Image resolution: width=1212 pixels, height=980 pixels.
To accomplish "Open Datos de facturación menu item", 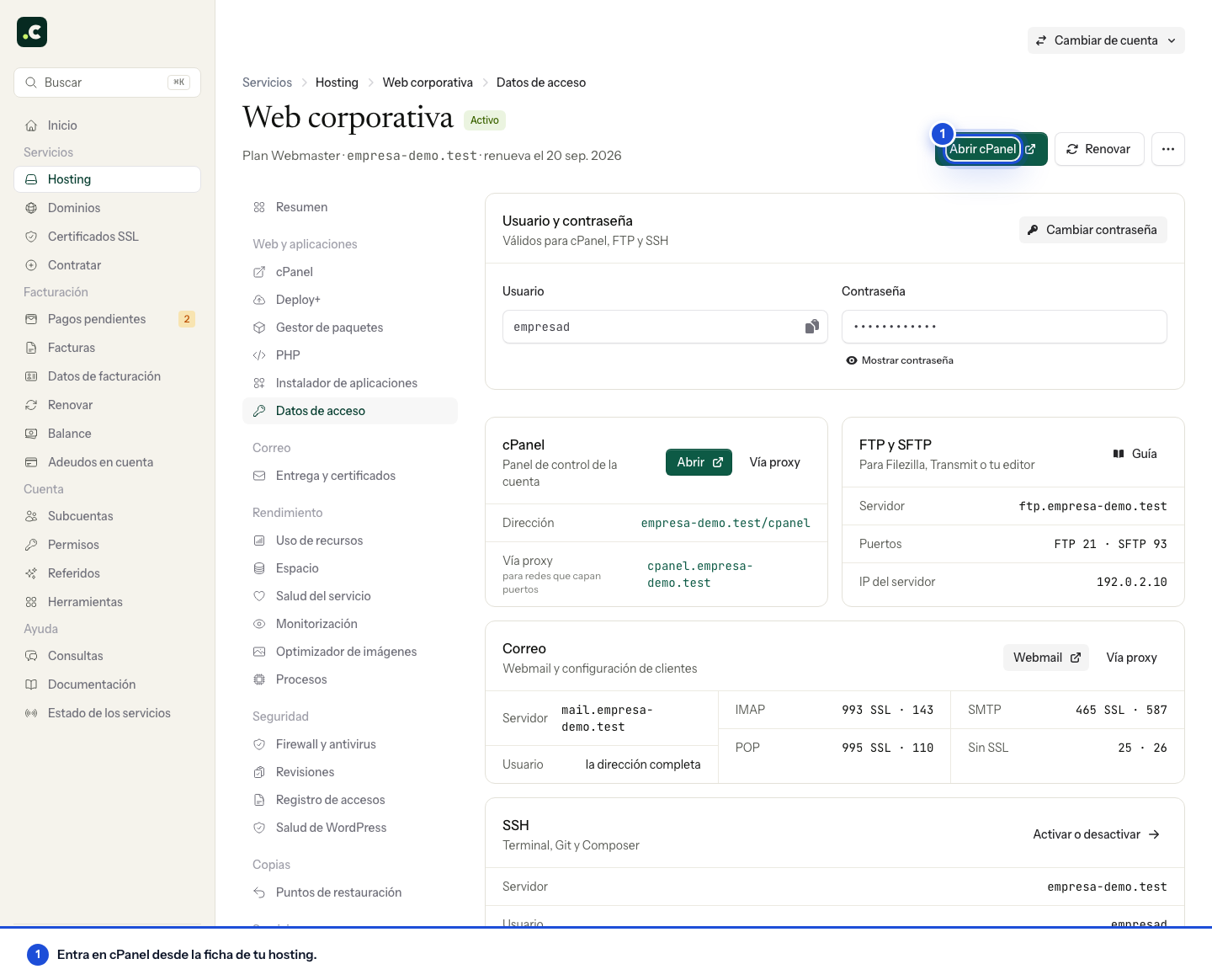I will click(108, 376).
